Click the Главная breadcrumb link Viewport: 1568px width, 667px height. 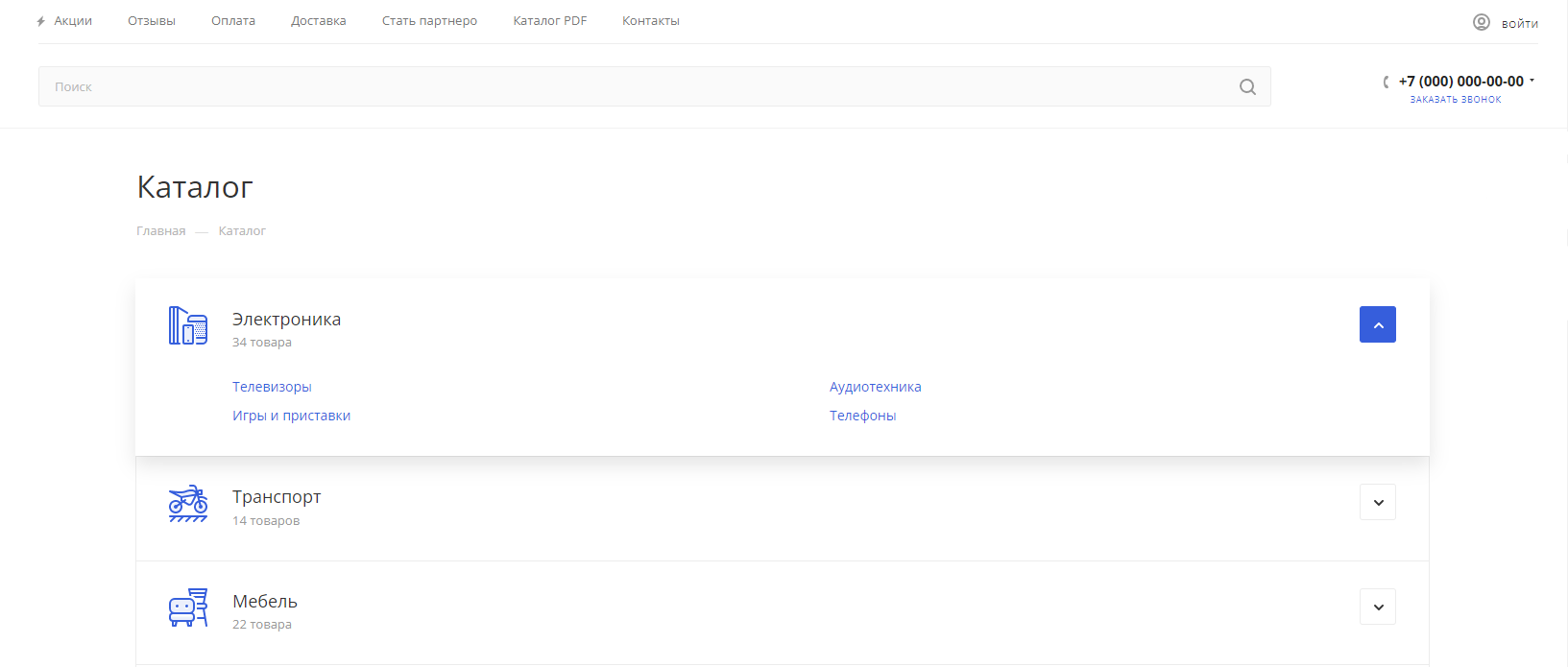(x=160, y=231)
